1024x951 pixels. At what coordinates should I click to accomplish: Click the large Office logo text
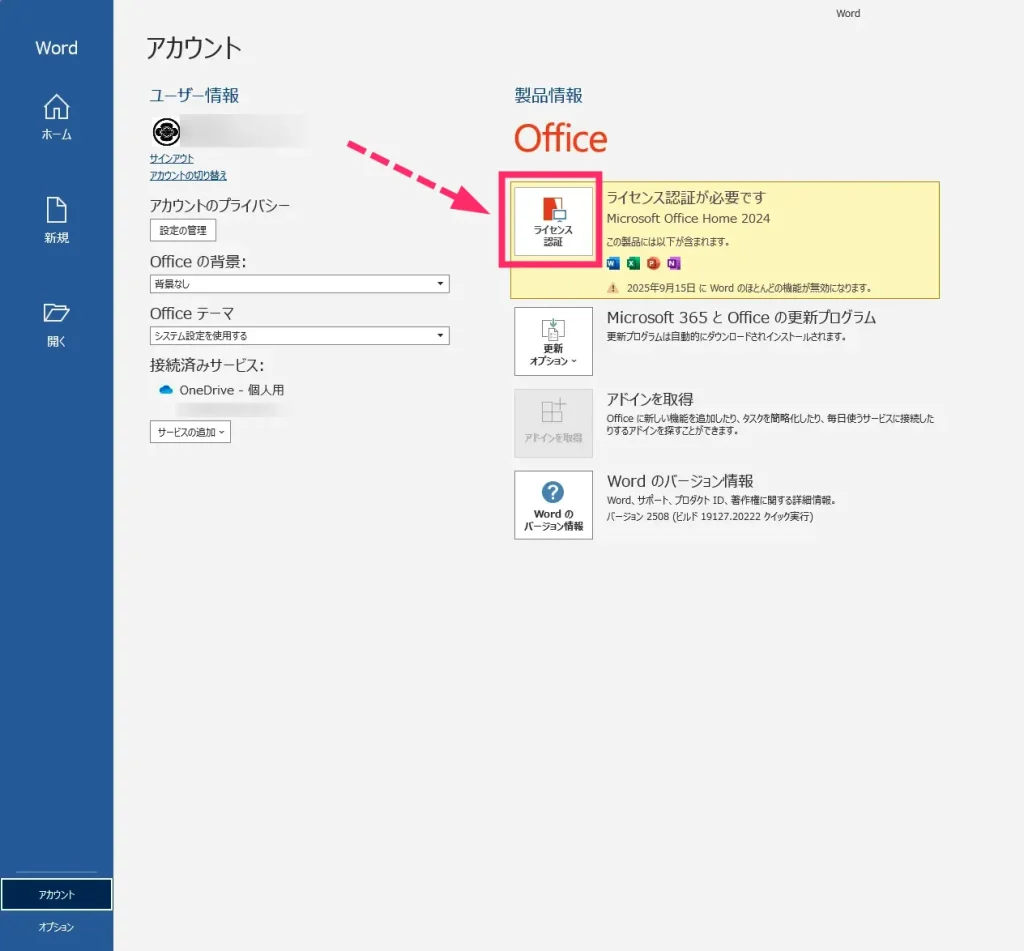[560, 138]
